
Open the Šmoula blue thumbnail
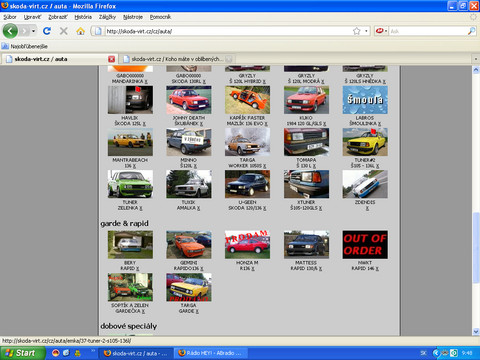[365, 100]
